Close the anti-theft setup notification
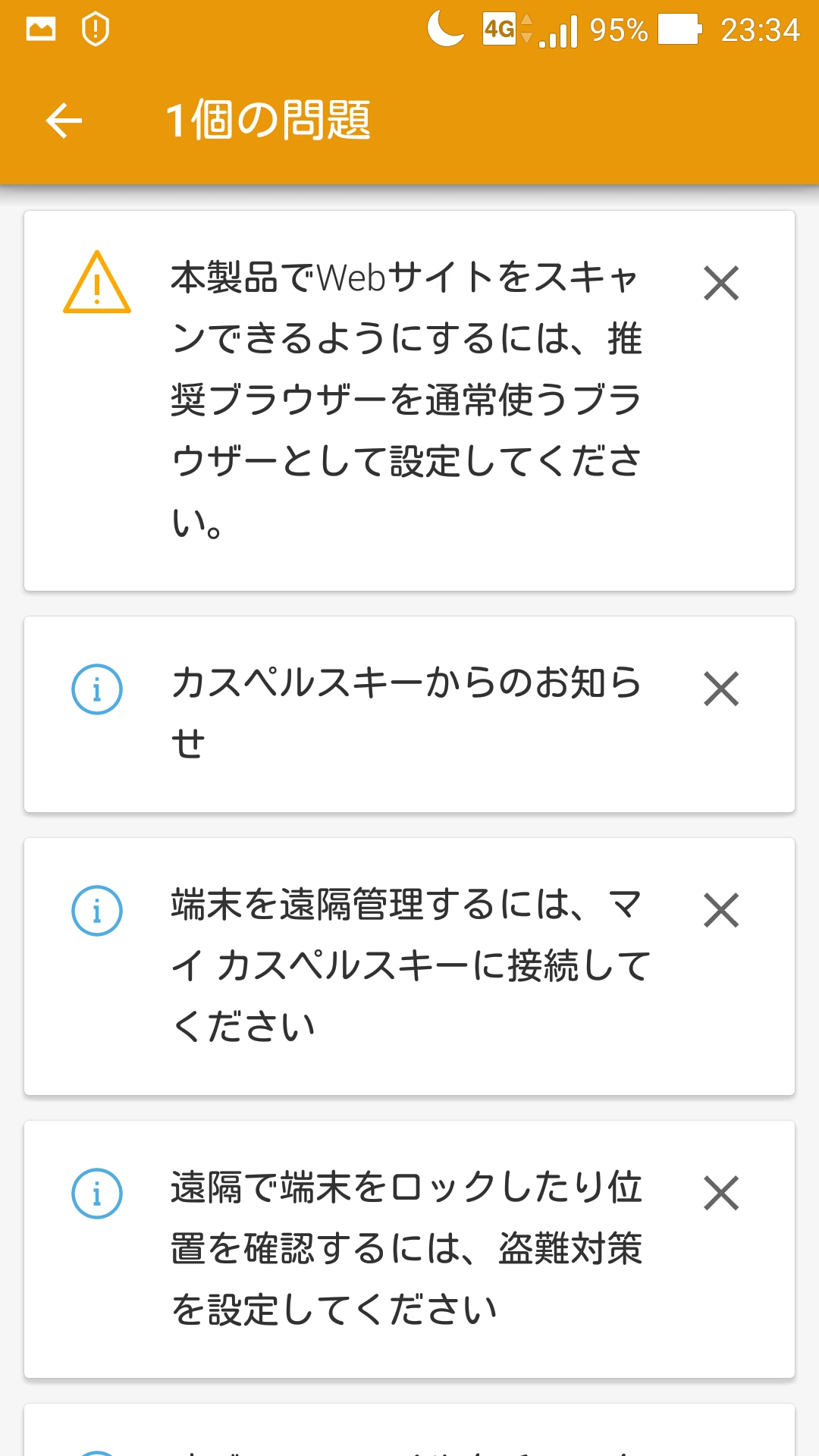Viewport: 819px width, 1456px height. pos(720,1193)
